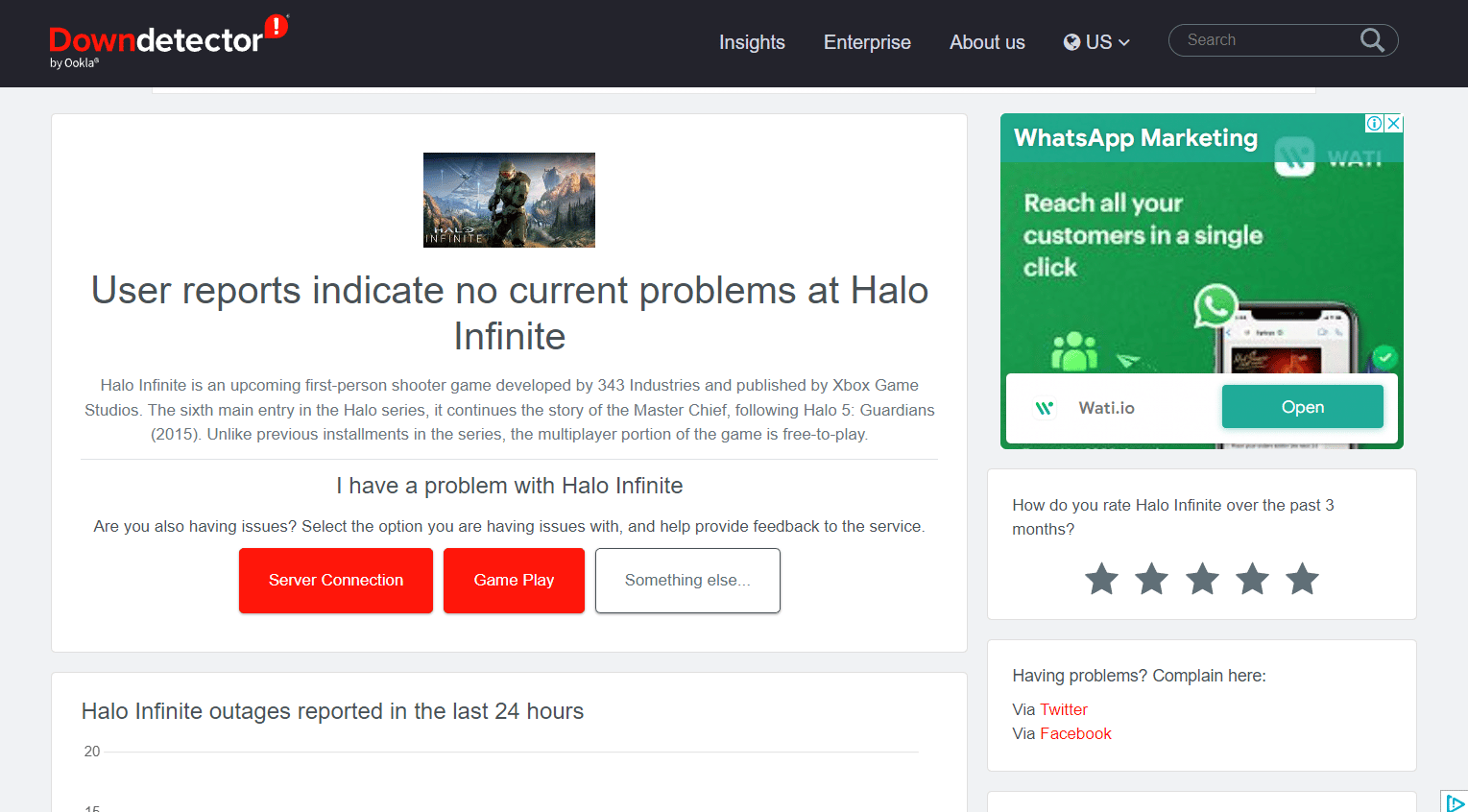The image size is (1468, 812).
Task: Rate Halo Infinite five stars
Action: point(1302,579)
